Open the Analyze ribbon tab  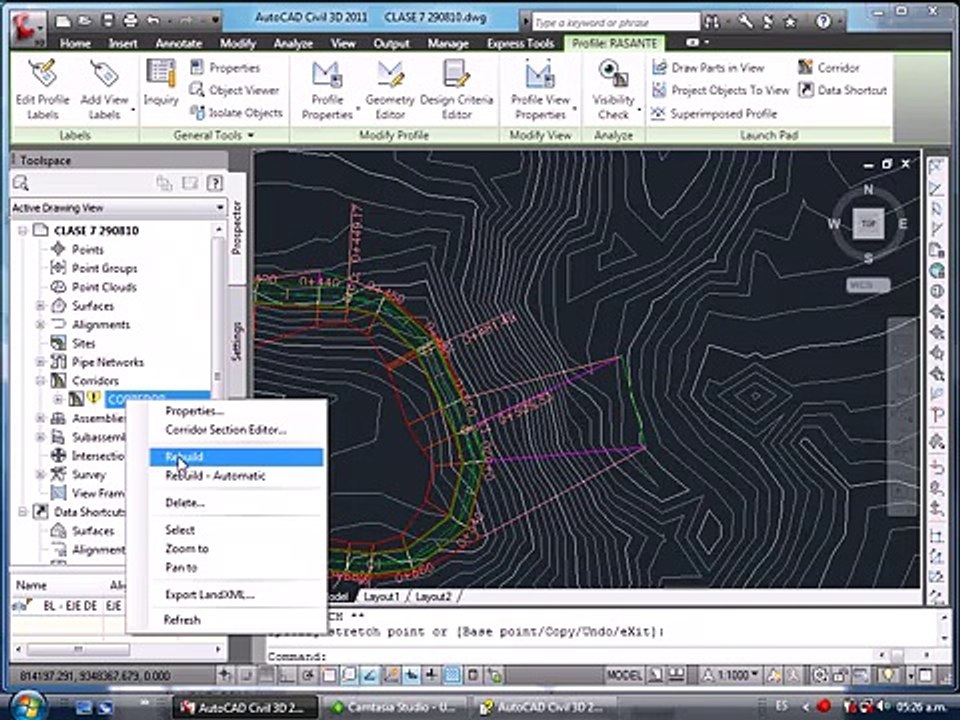[293, 43]
